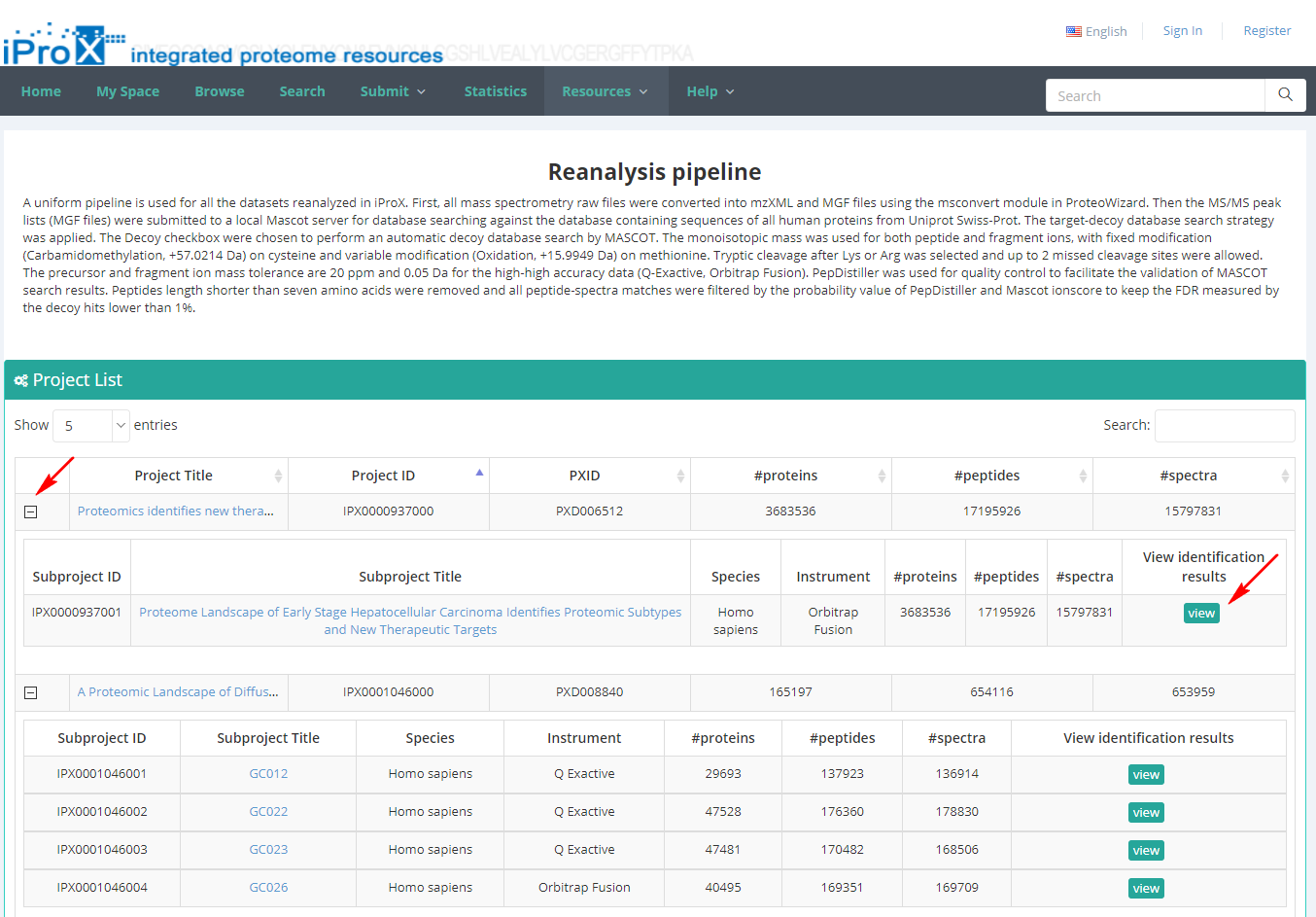View results for GC023 row
The width and height of the screenshot is (1316, 917).
pyautogui.click(x=1146, y=851)
